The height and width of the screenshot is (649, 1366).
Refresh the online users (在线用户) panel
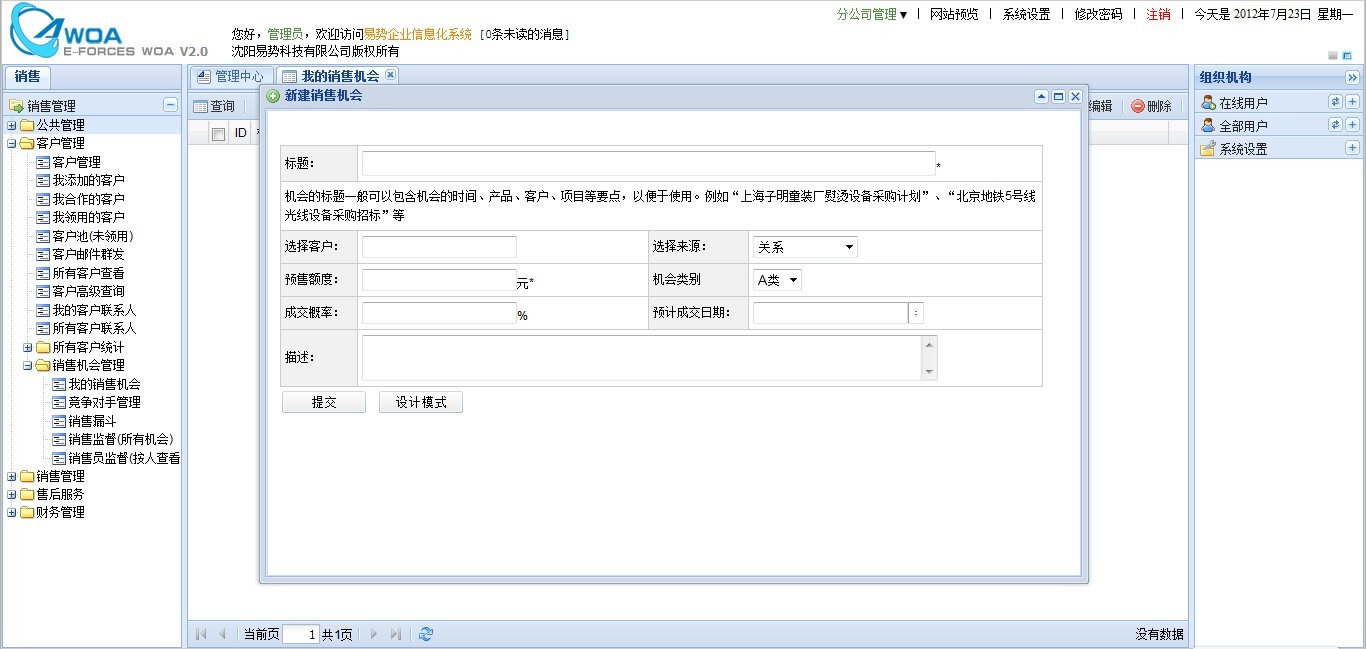tap(1334, 102)
